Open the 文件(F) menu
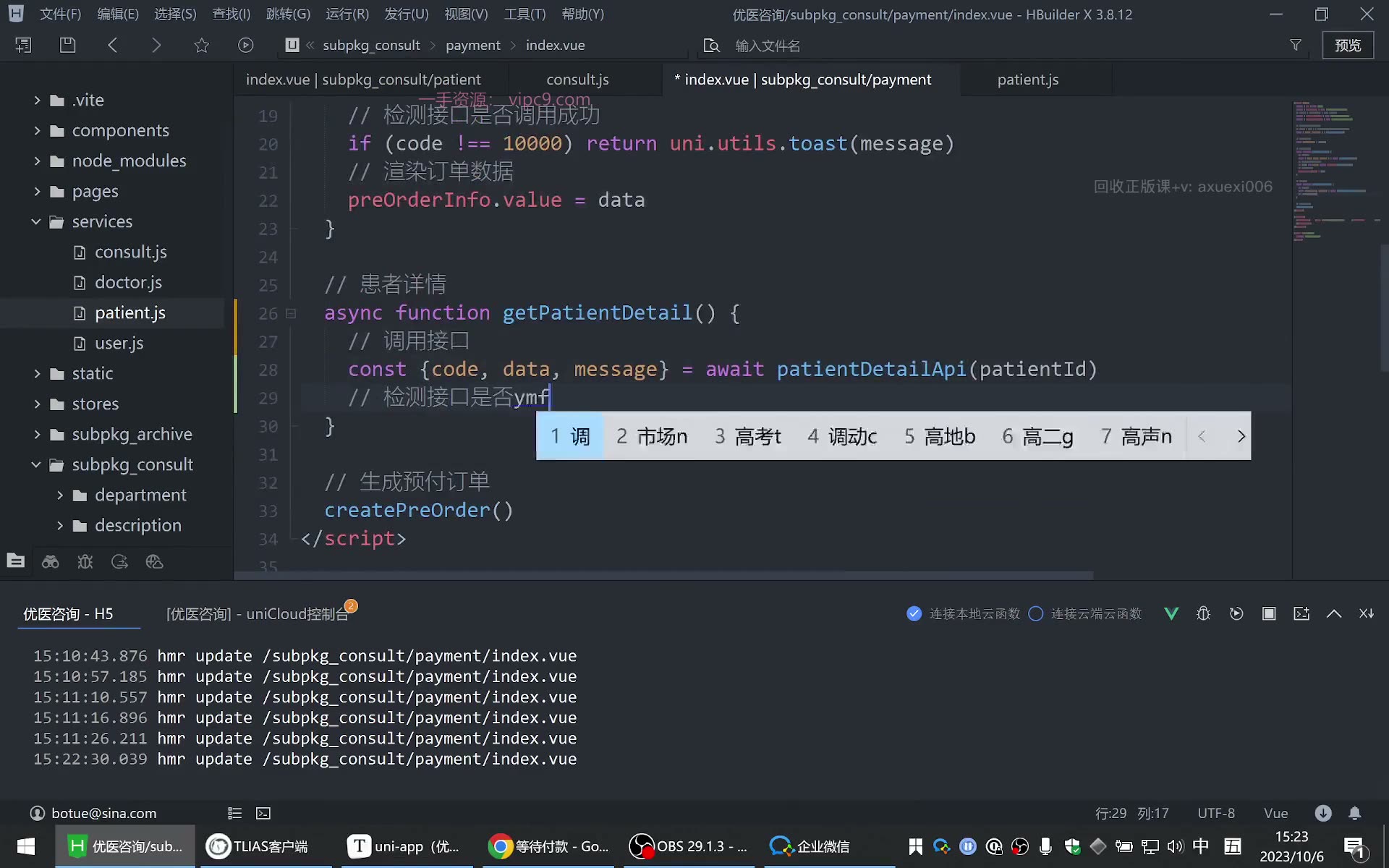This screenshot has width=1389, height=868. [60, 14]
